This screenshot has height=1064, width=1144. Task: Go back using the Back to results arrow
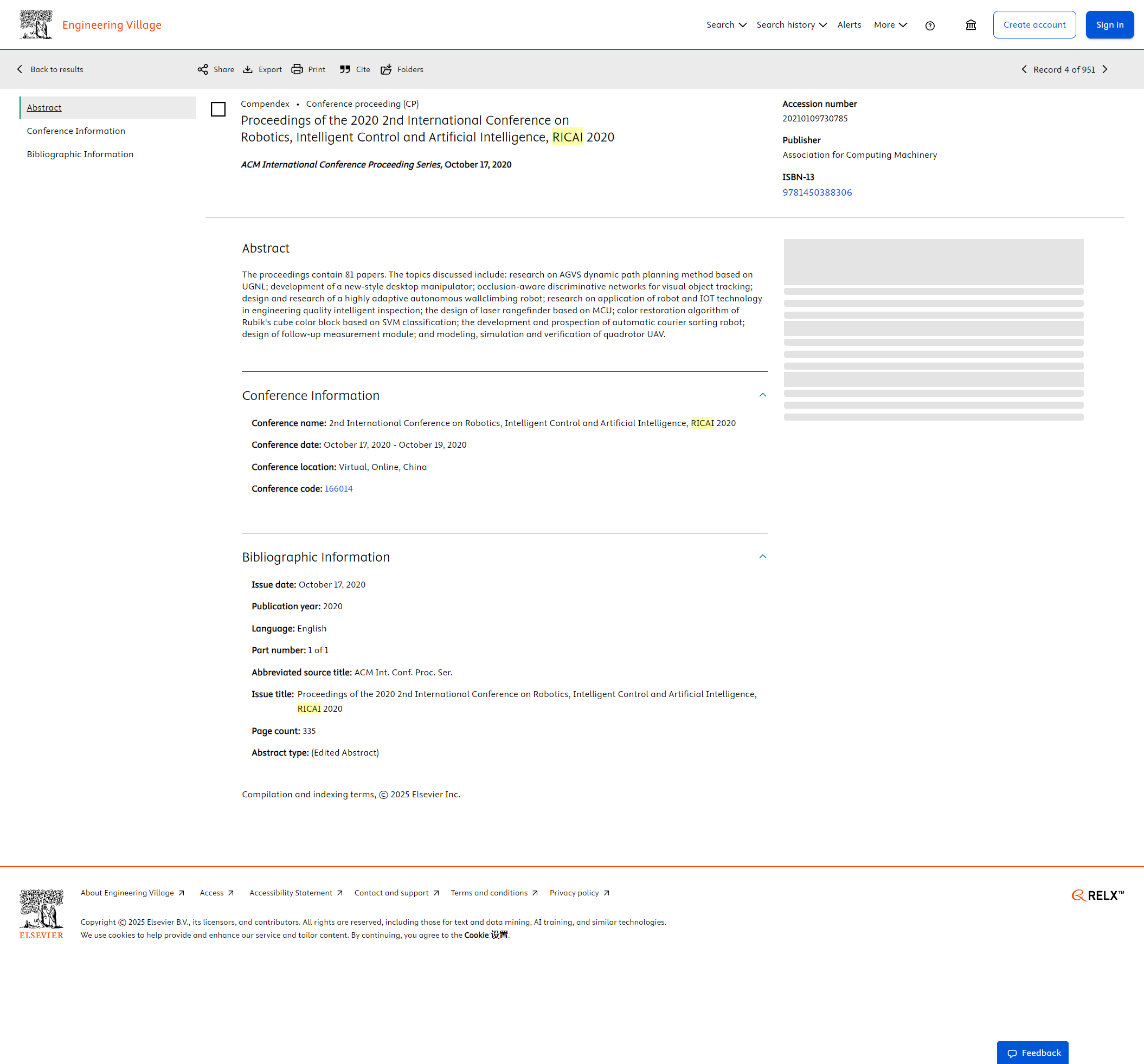pos(20,69)
